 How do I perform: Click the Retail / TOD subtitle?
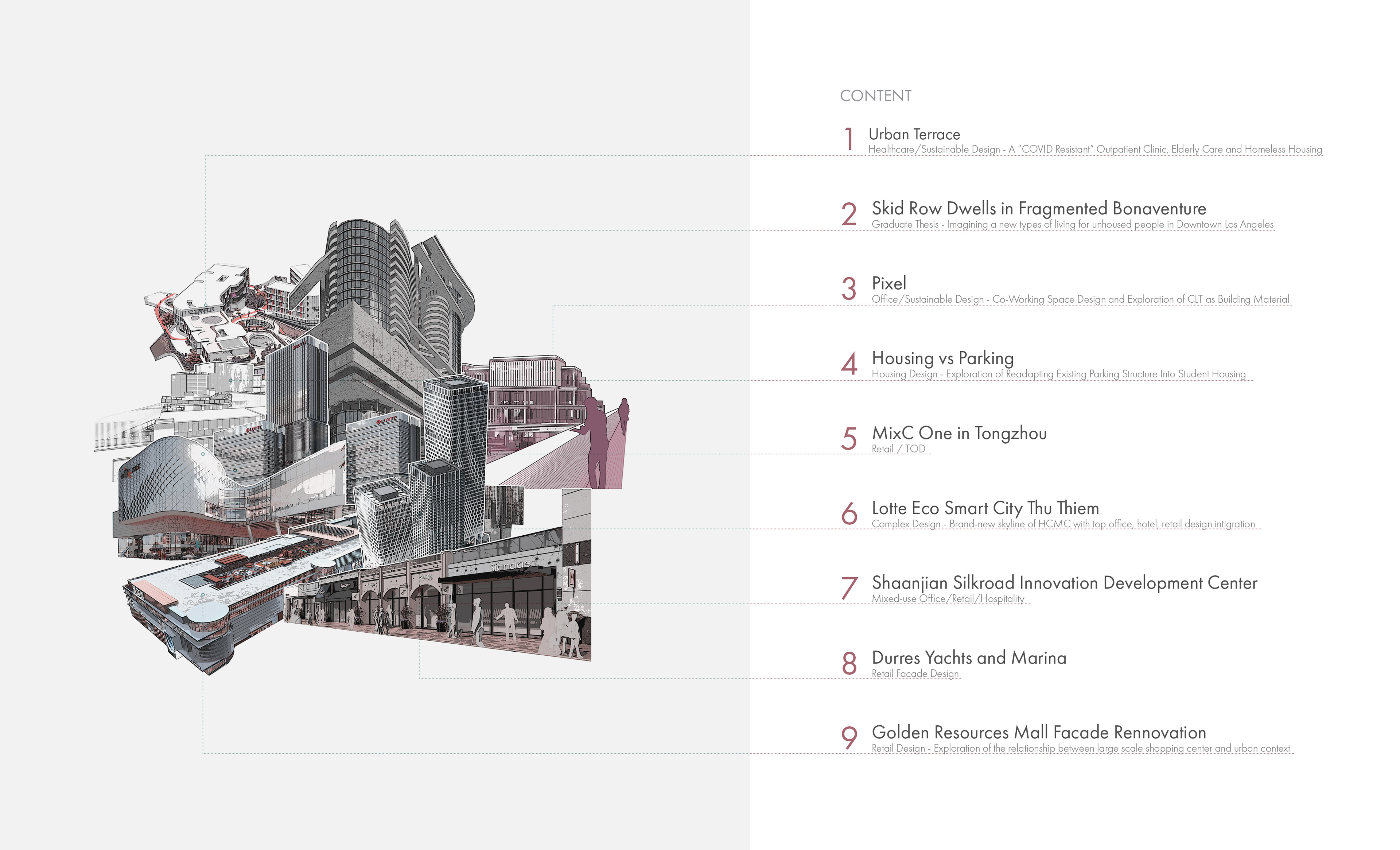(898, 449)
